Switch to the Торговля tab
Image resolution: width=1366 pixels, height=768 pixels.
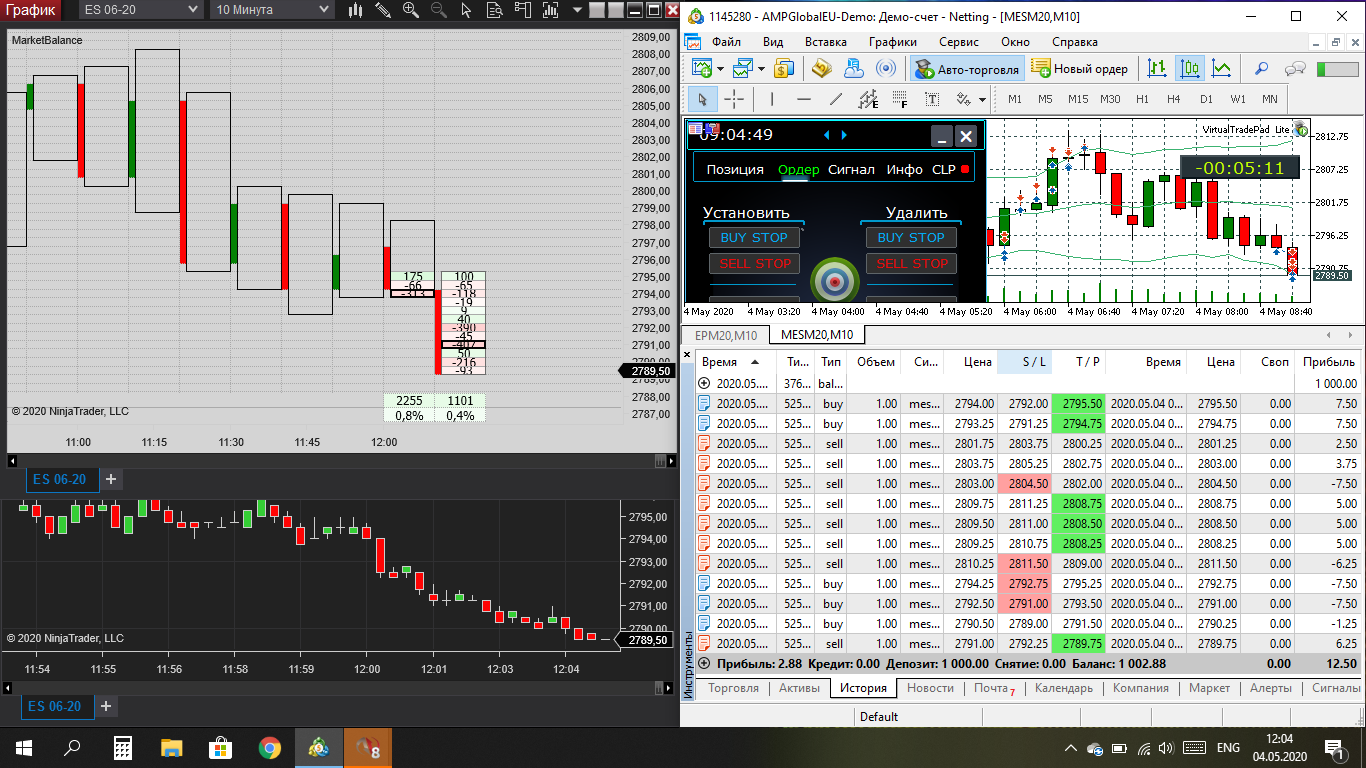pos(733,688)
